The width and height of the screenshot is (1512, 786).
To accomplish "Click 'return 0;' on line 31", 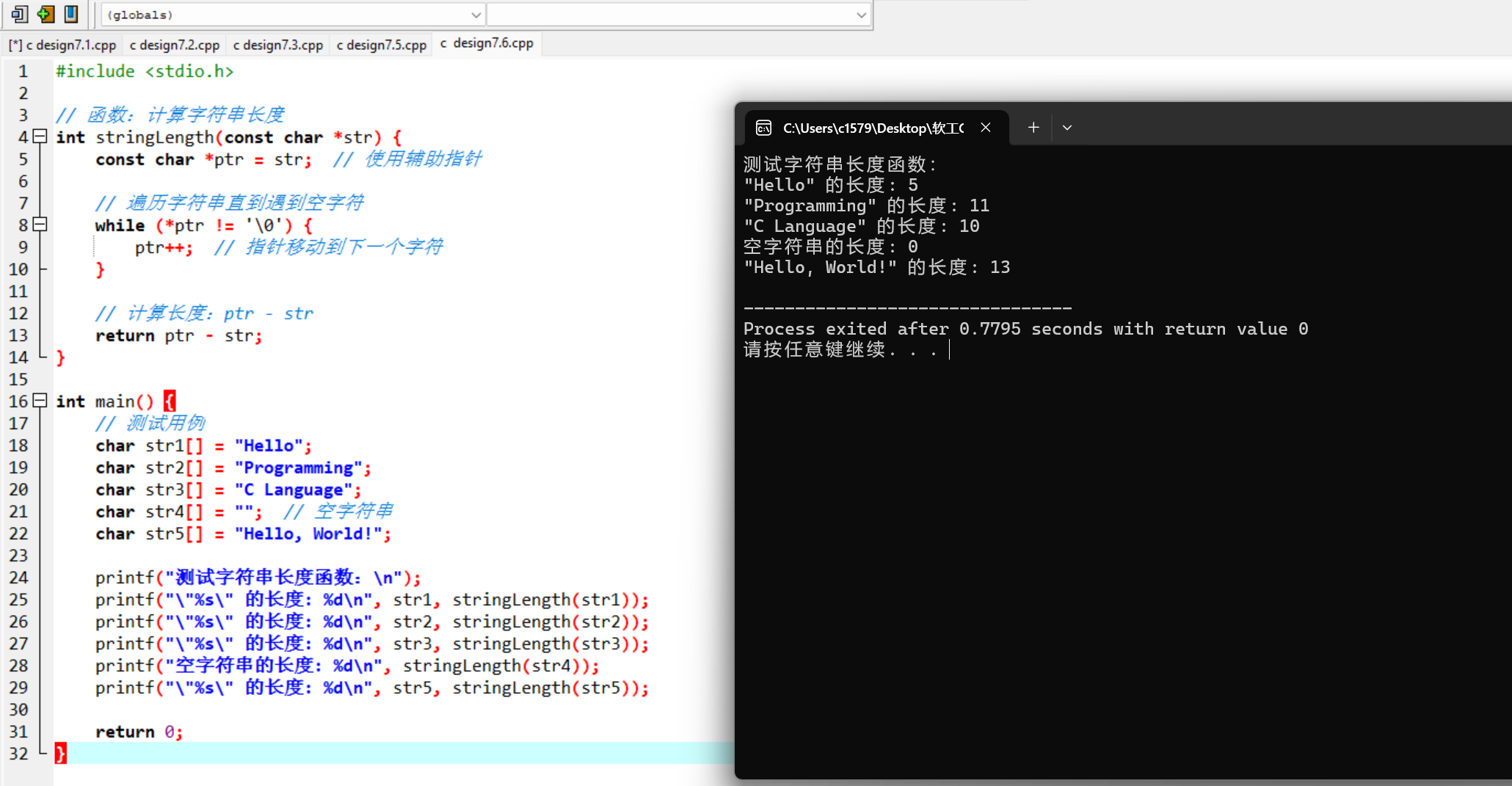I will [139, 732].
